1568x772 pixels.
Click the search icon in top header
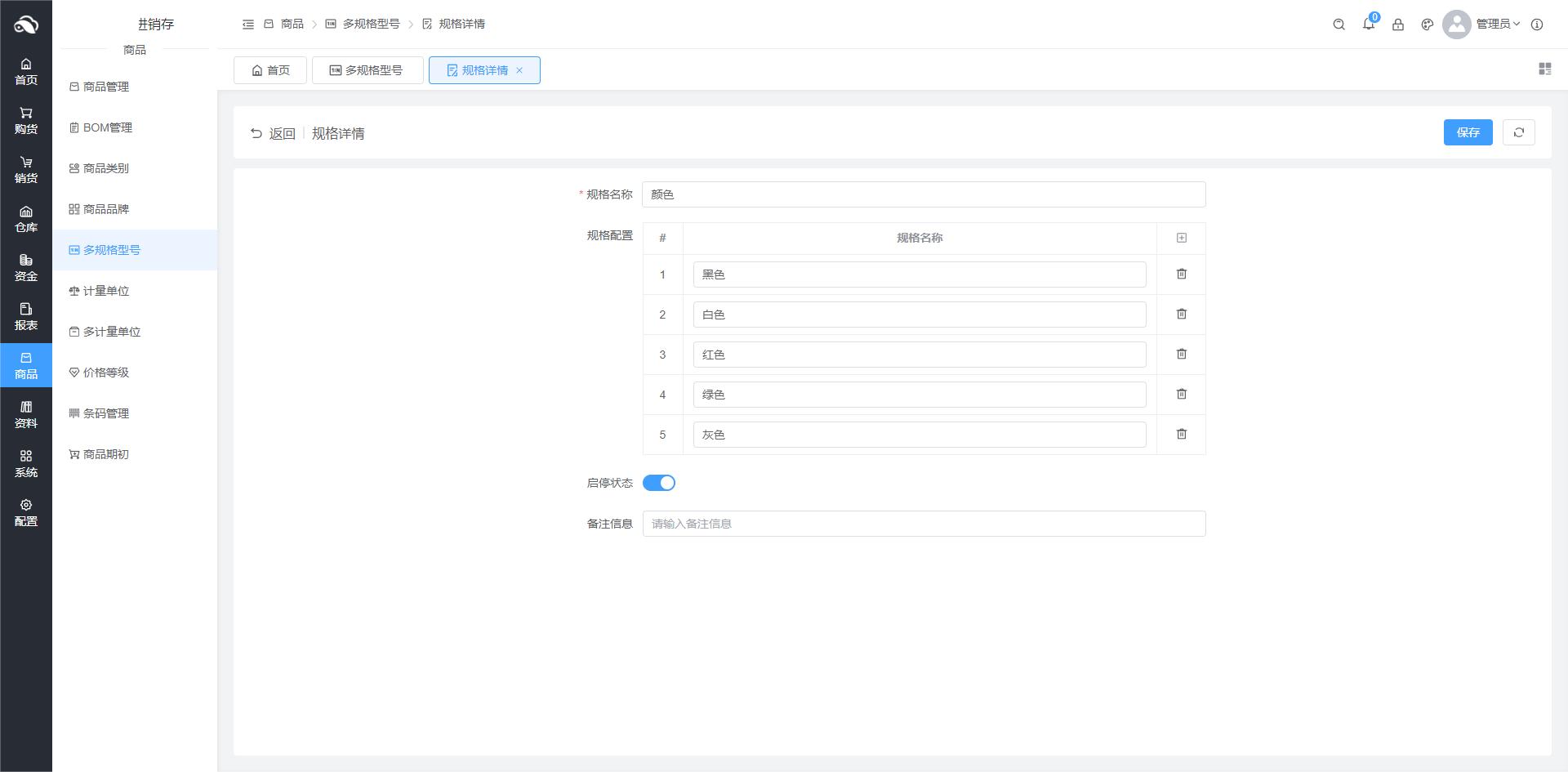[x=1339, y=25]
